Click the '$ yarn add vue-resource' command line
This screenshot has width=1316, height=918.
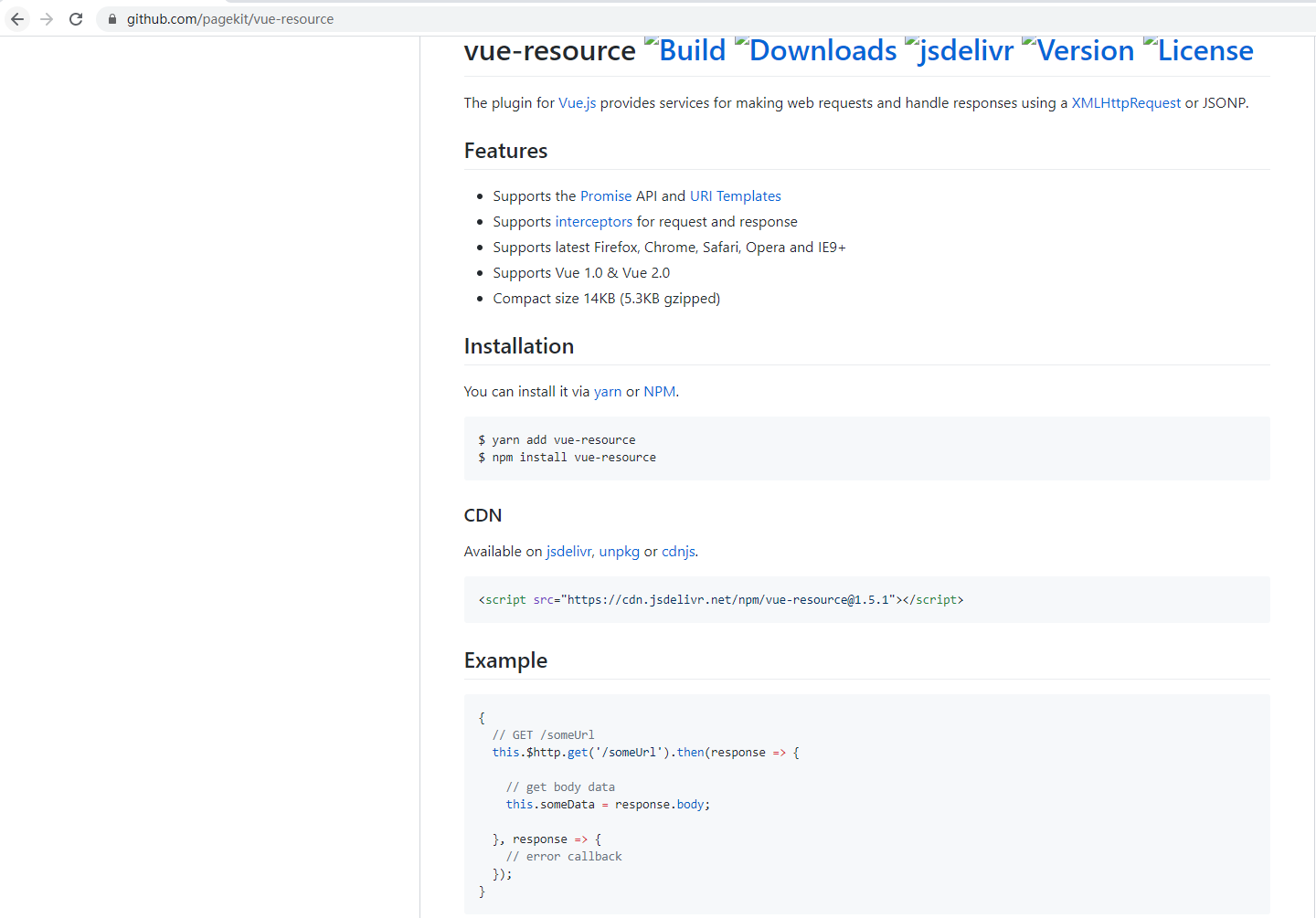[557, 440]
